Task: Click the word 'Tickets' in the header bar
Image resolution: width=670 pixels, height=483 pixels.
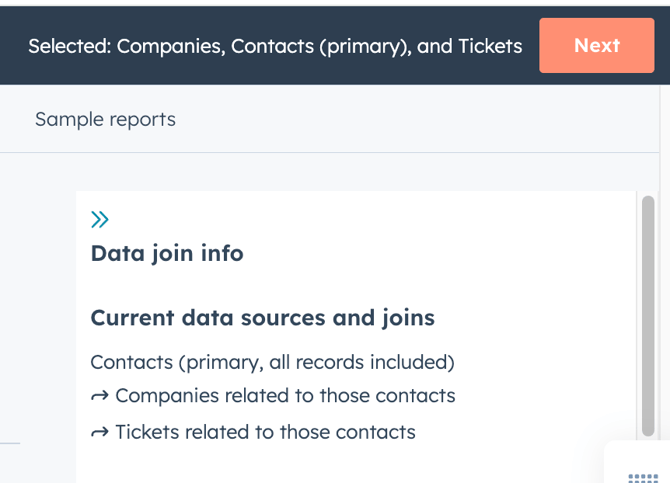Action: pos(490,46)
